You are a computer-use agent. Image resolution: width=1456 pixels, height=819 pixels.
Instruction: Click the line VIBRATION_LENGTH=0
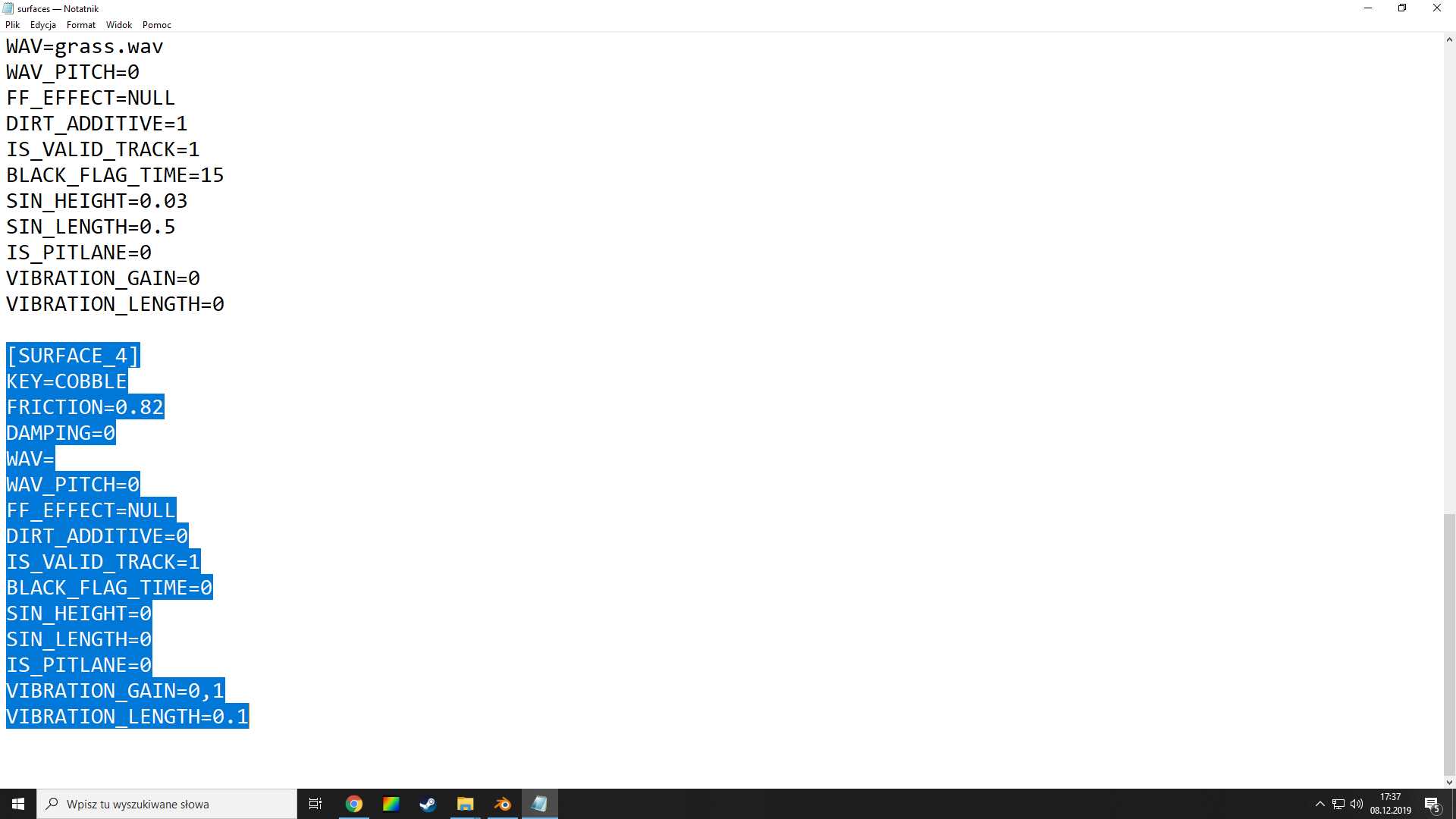point(115,304)
